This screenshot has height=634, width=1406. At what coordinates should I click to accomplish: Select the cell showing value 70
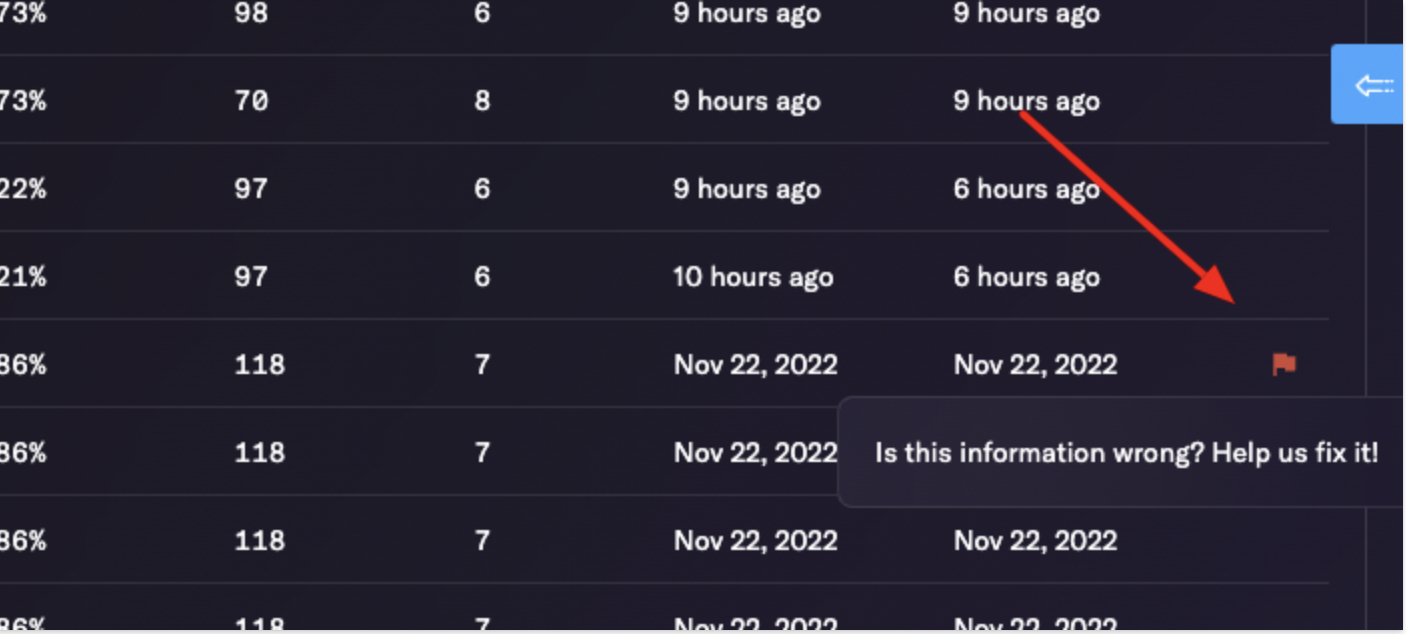click(x=251, y=101)
